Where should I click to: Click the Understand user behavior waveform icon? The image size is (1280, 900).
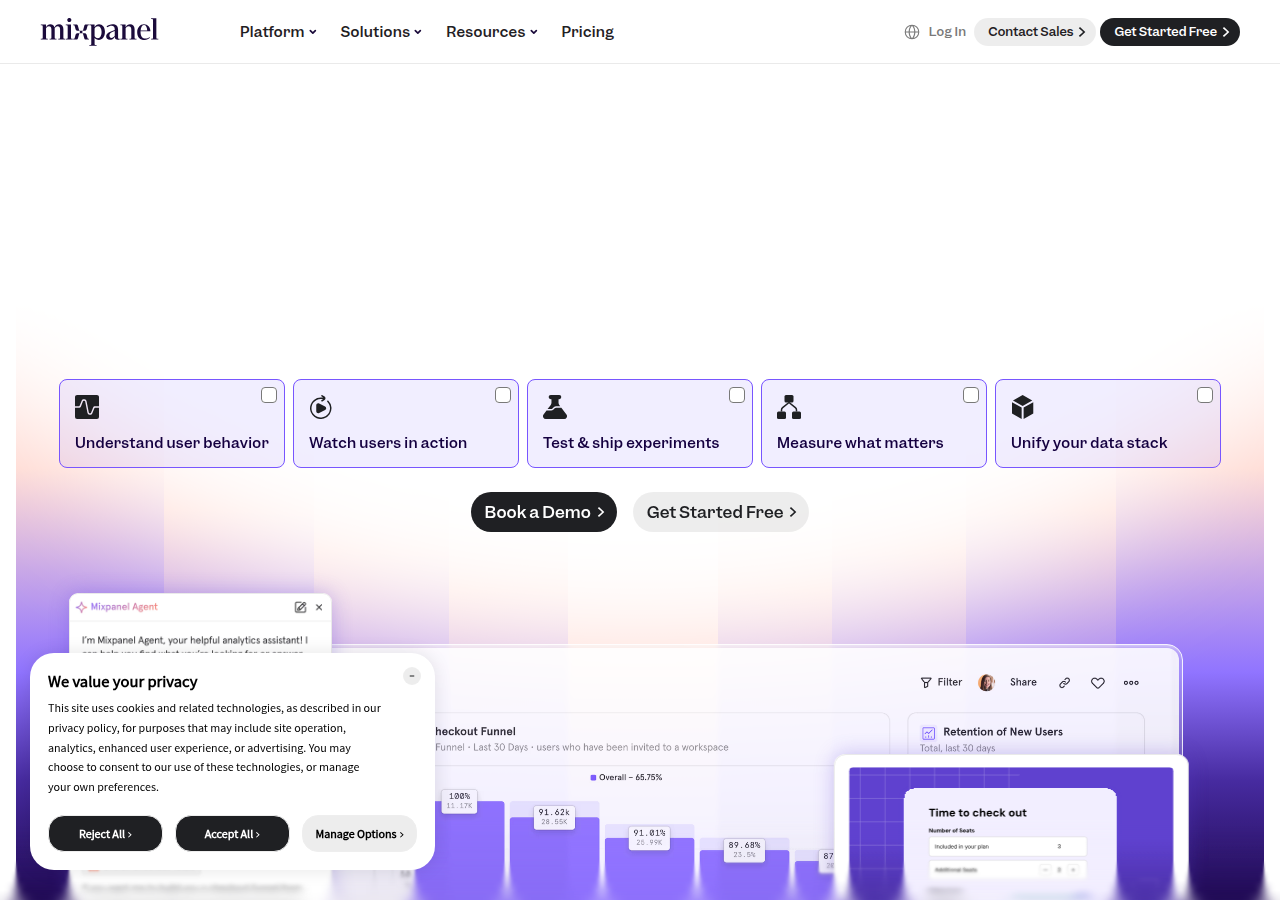pos(87,407)
